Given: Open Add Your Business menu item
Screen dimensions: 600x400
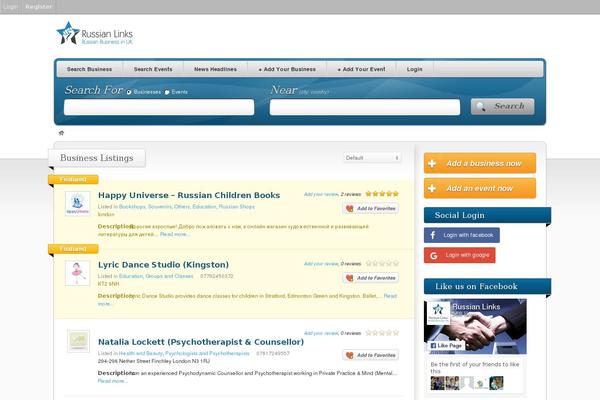Looking at the screenshot, I should [x=287, y=69].
